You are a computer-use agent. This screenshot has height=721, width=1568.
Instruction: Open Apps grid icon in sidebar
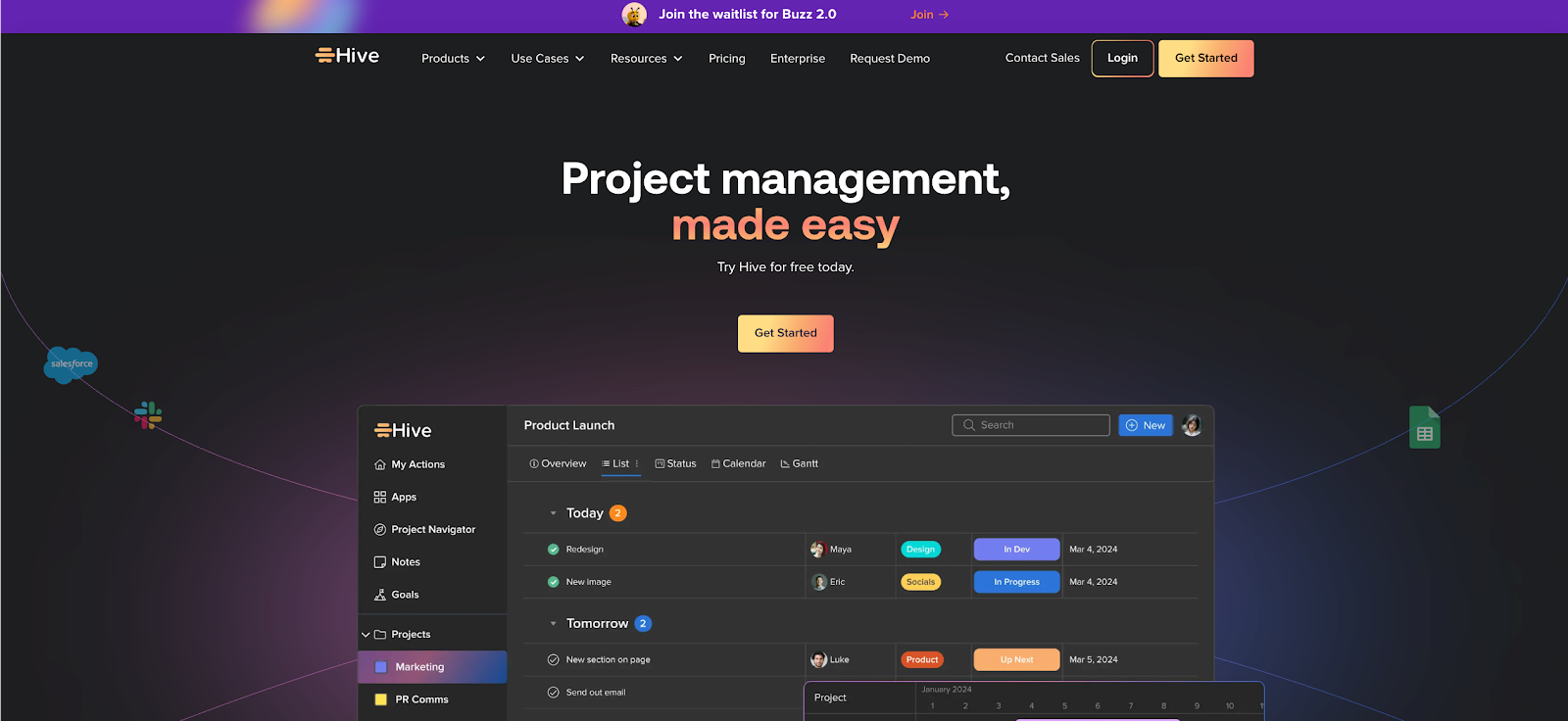click(x=380, y=497)
